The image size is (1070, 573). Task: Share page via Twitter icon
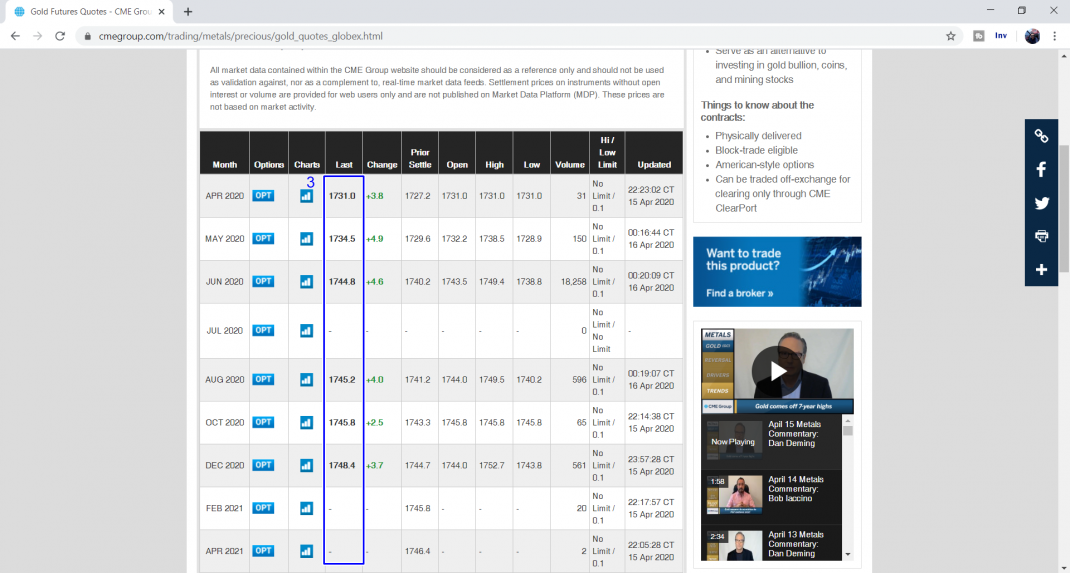tap(1041, 203)
